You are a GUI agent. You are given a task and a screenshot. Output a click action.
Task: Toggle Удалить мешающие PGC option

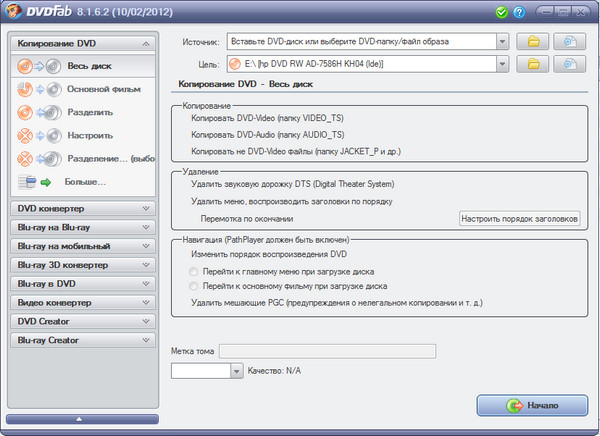click(x=337, y=303)
